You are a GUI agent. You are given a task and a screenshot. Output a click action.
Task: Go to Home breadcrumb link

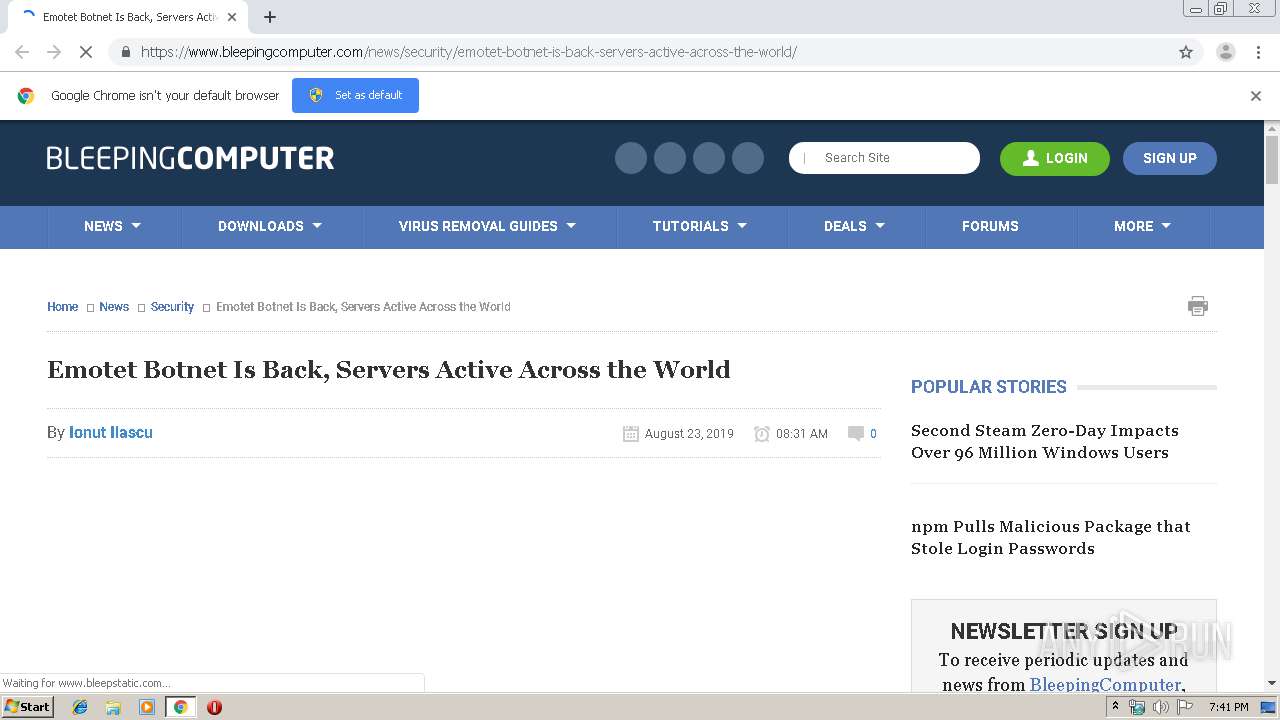[62, 307]
